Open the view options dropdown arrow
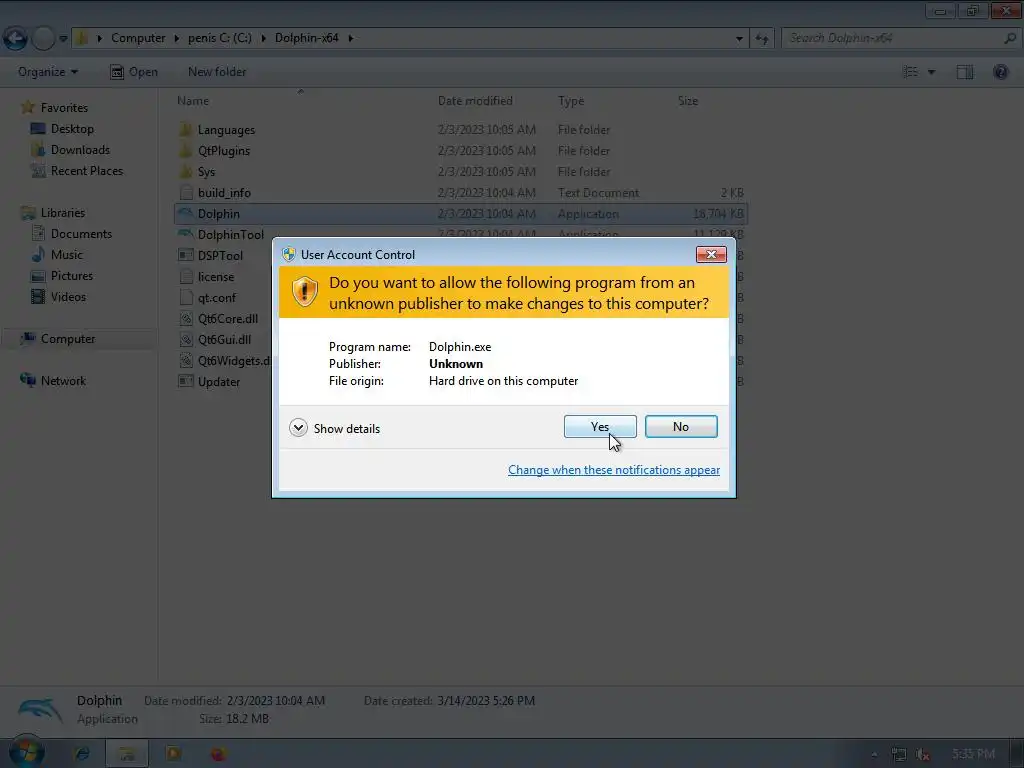This screenshot has height=768, width=1024. (932, 72)
